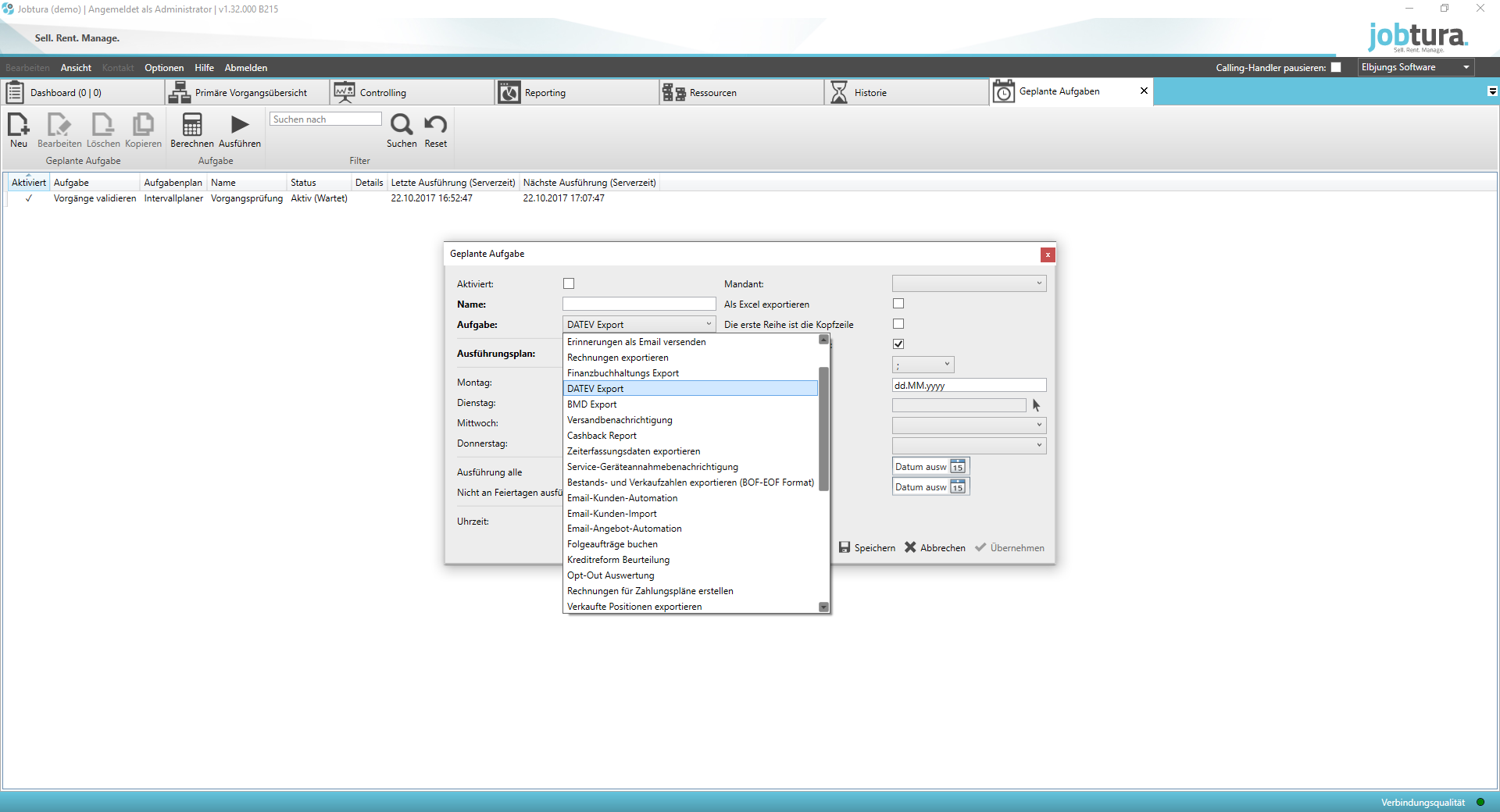Viewport: 1500px width, 812px height.
Task: Click scroll-down arrow of Aufgabe list
Action: click(x=823, y=607)
